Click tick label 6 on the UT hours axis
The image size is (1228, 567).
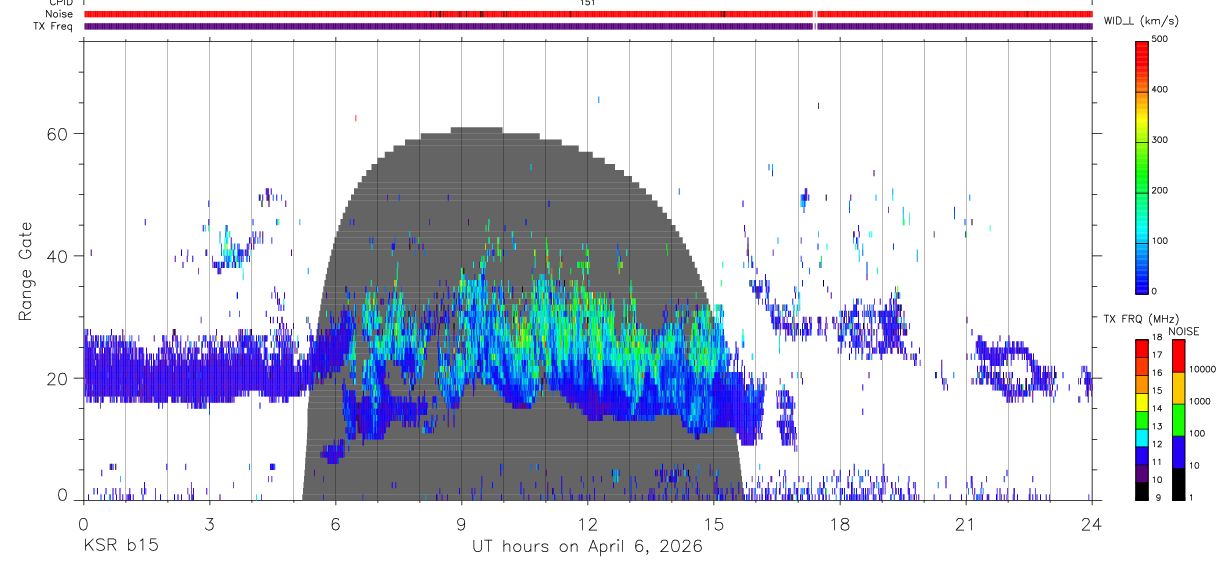click(335, 524)
